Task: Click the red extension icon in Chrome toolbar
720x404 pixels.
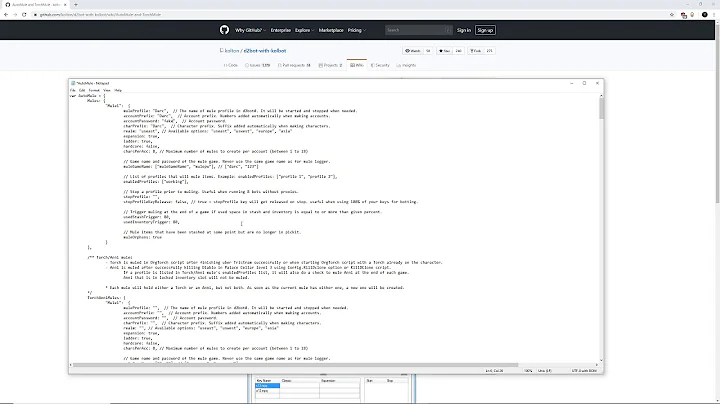Action: pos(684,15)
